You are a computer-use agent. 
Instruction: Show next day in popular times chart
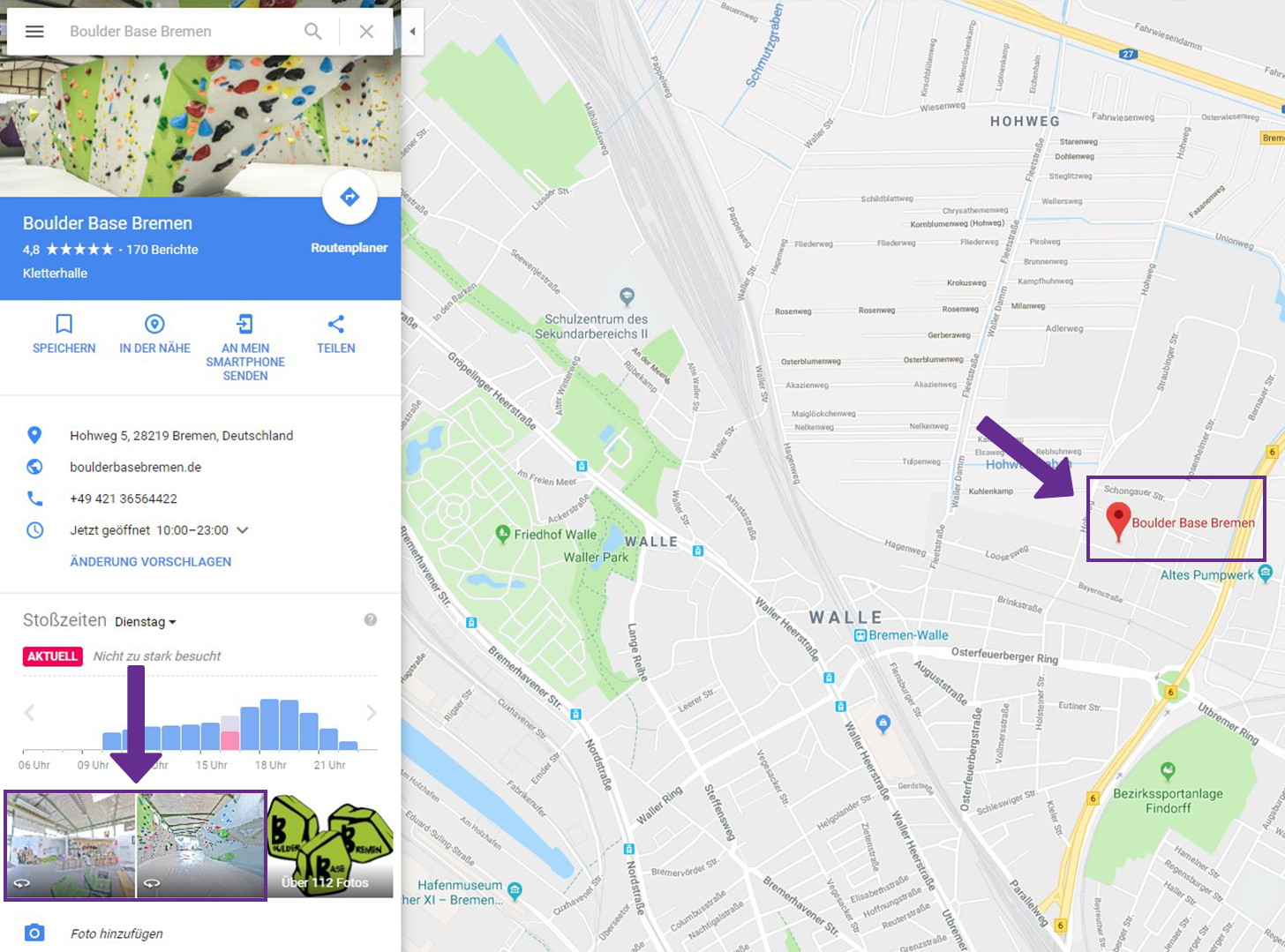(372, 713)
